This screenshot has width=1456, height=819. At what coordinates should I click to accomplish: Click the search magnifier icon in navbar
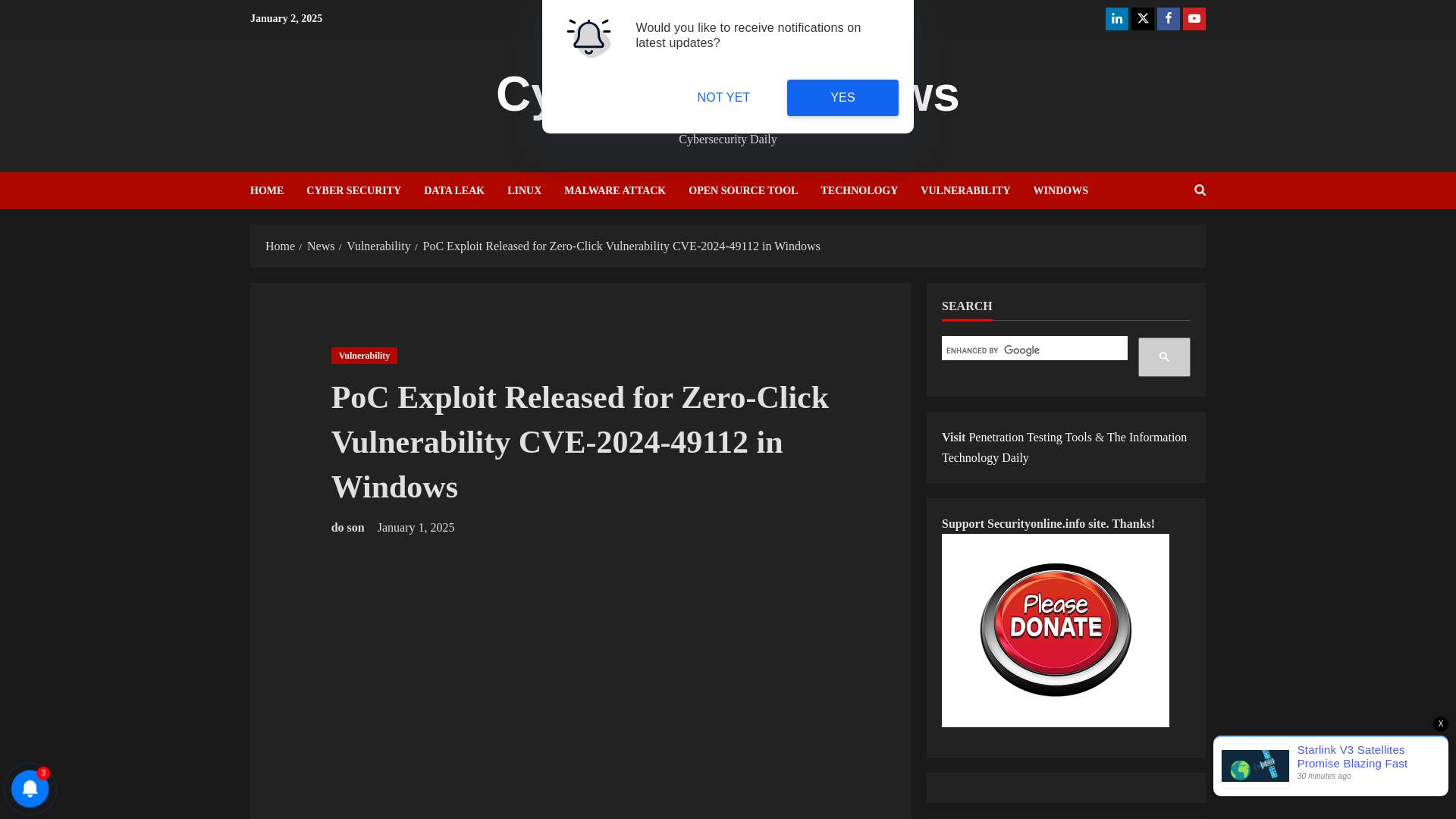click(x=1200, y=190)
